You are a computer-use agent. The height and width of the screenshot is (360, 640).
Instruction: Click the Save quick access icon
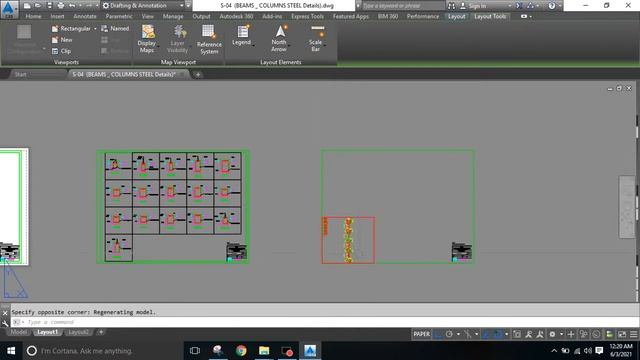tap(49, 6)
